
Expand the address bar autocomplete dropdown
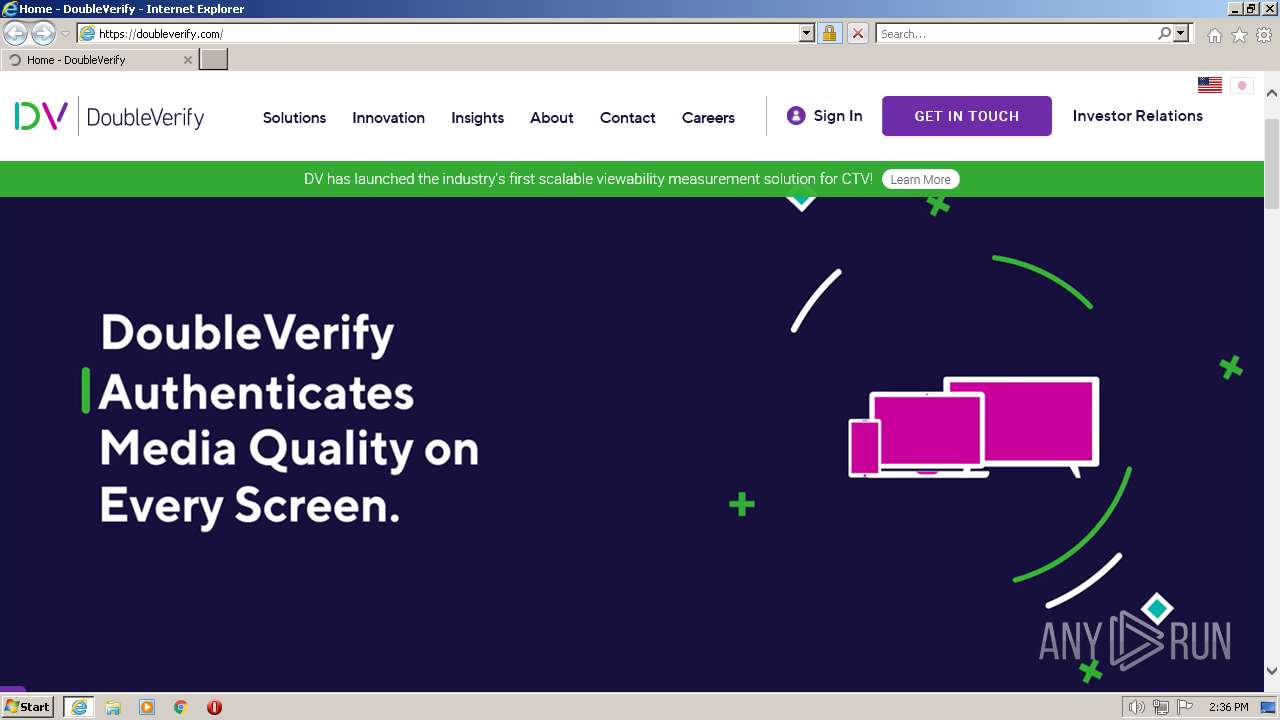tap(807, 34)
